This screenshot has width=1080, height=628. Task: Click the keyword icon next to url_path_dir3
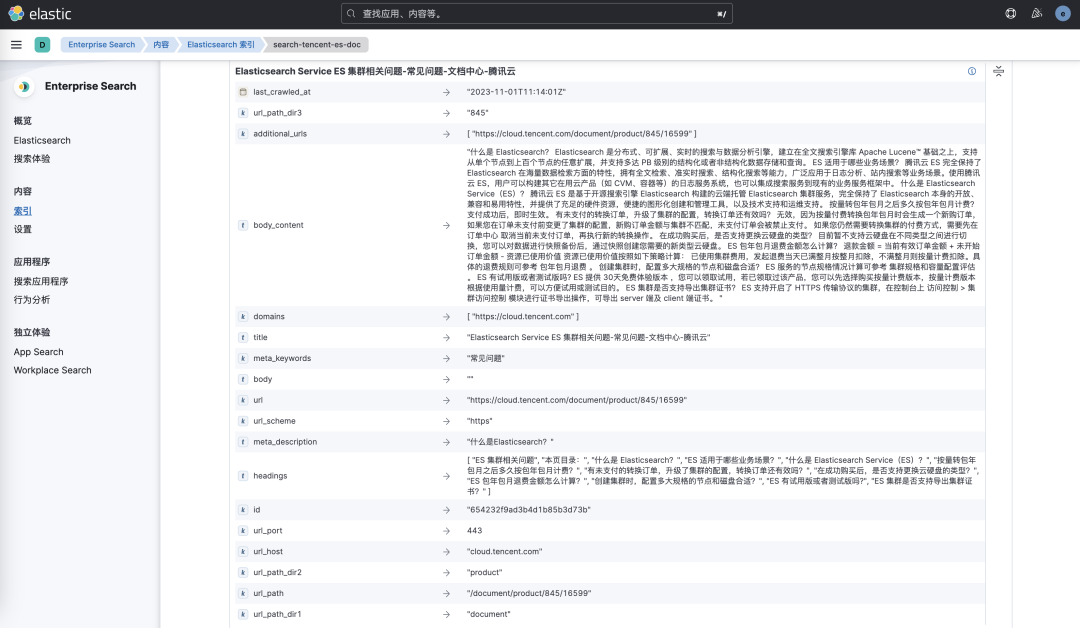(243, 113)
